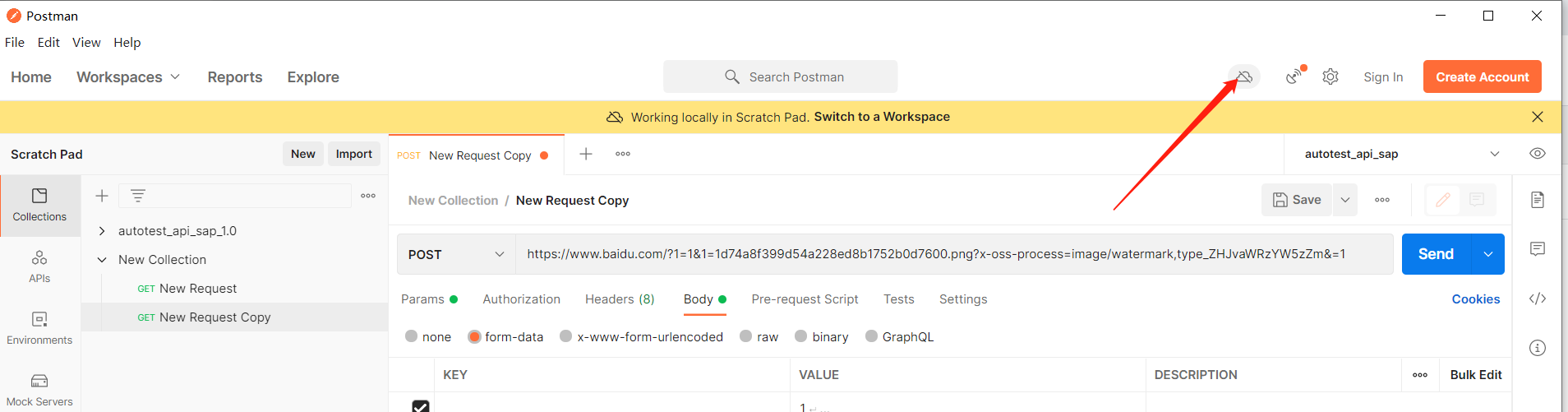Screen dimensions: 1568x412
Task: Open the Workspaces dropdown
Action: point(128,76)
